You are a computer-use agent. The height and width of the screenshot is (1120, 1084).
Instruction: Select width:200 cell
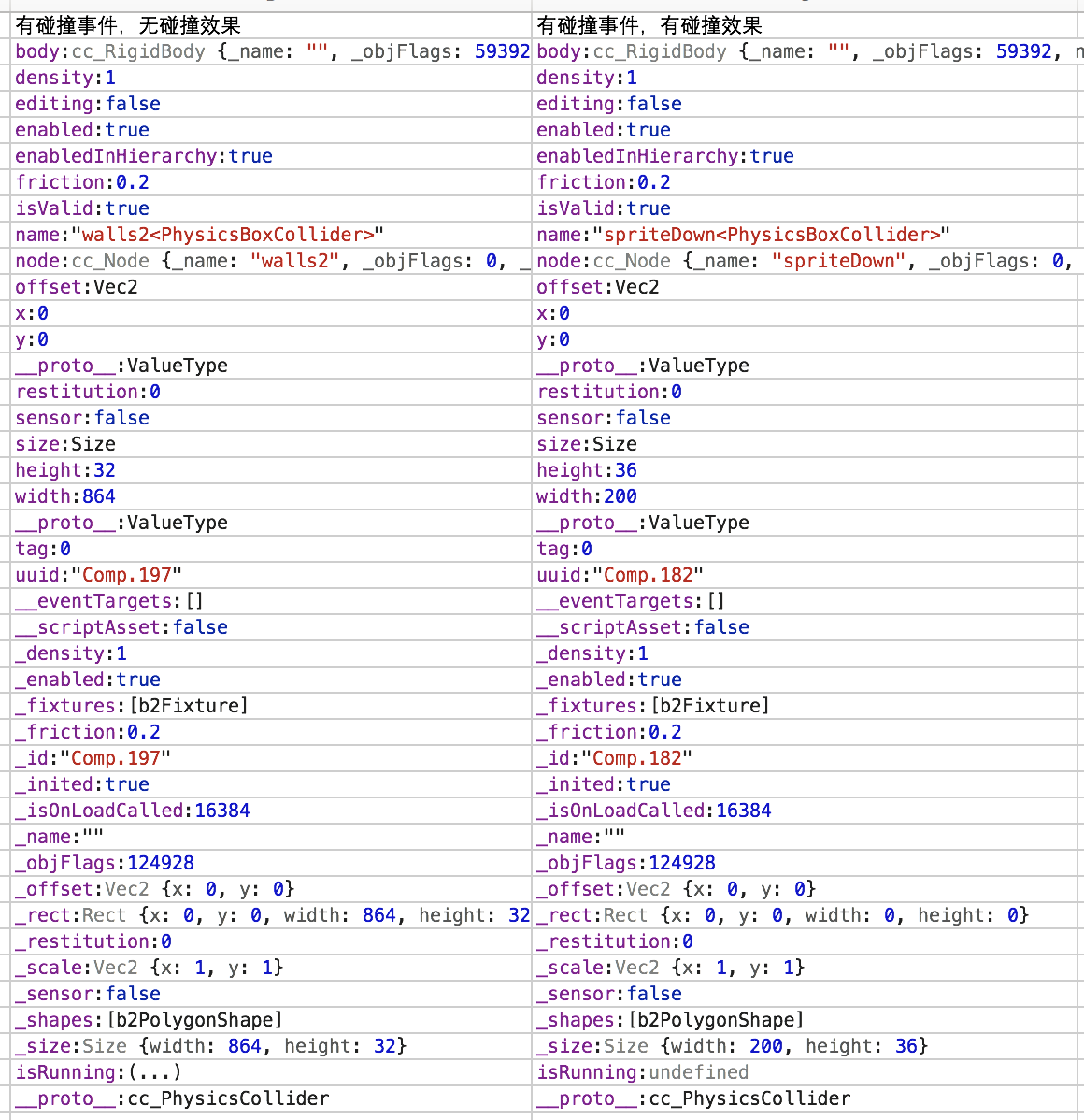(x=804, y=496)
